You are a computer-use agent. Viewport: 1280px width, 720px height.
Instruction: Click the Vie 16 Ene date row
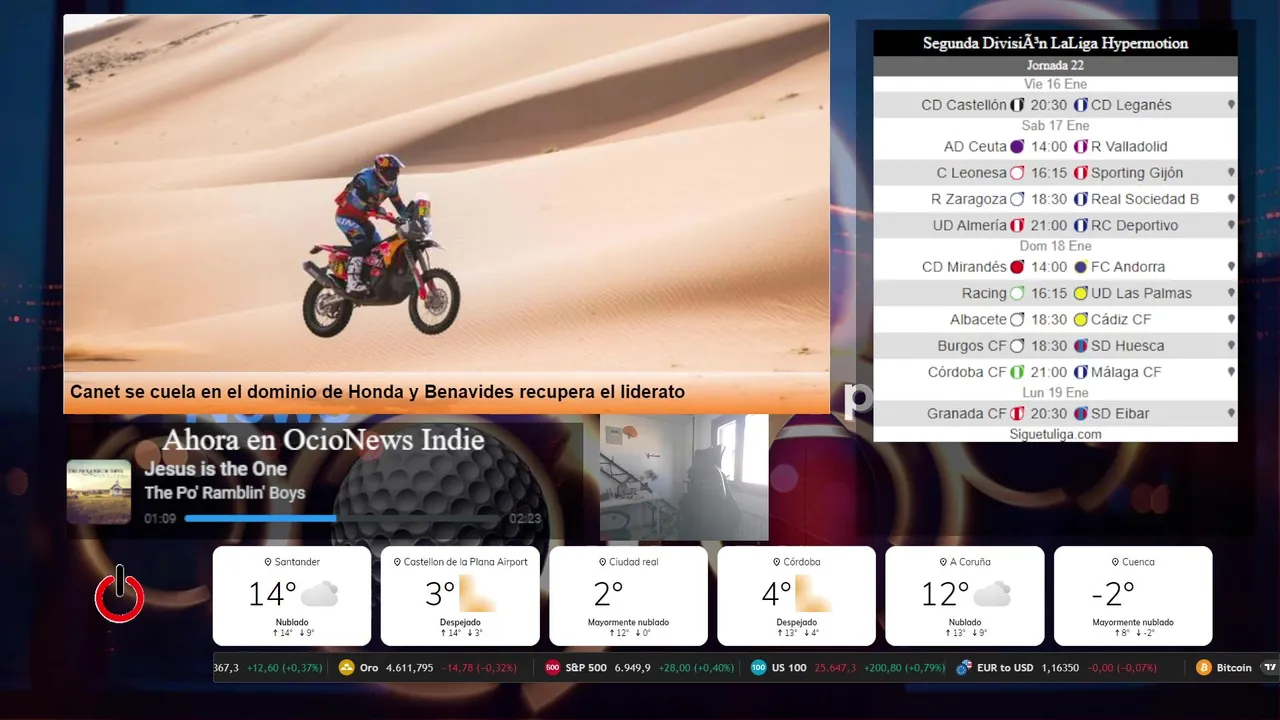click(x=1055, y=84)
